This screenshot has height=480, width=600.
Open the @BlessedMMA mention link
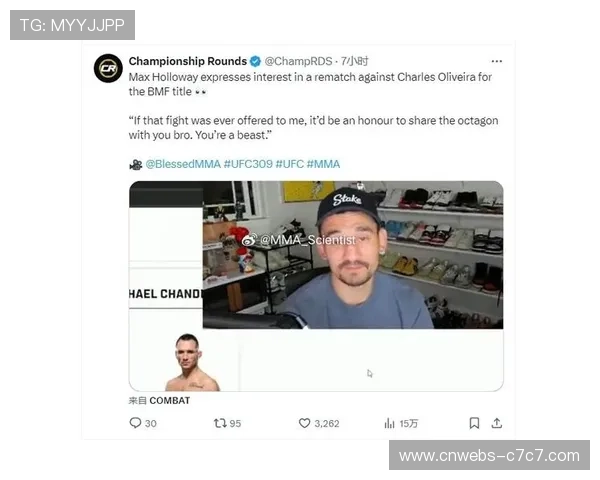pos(183,164)
